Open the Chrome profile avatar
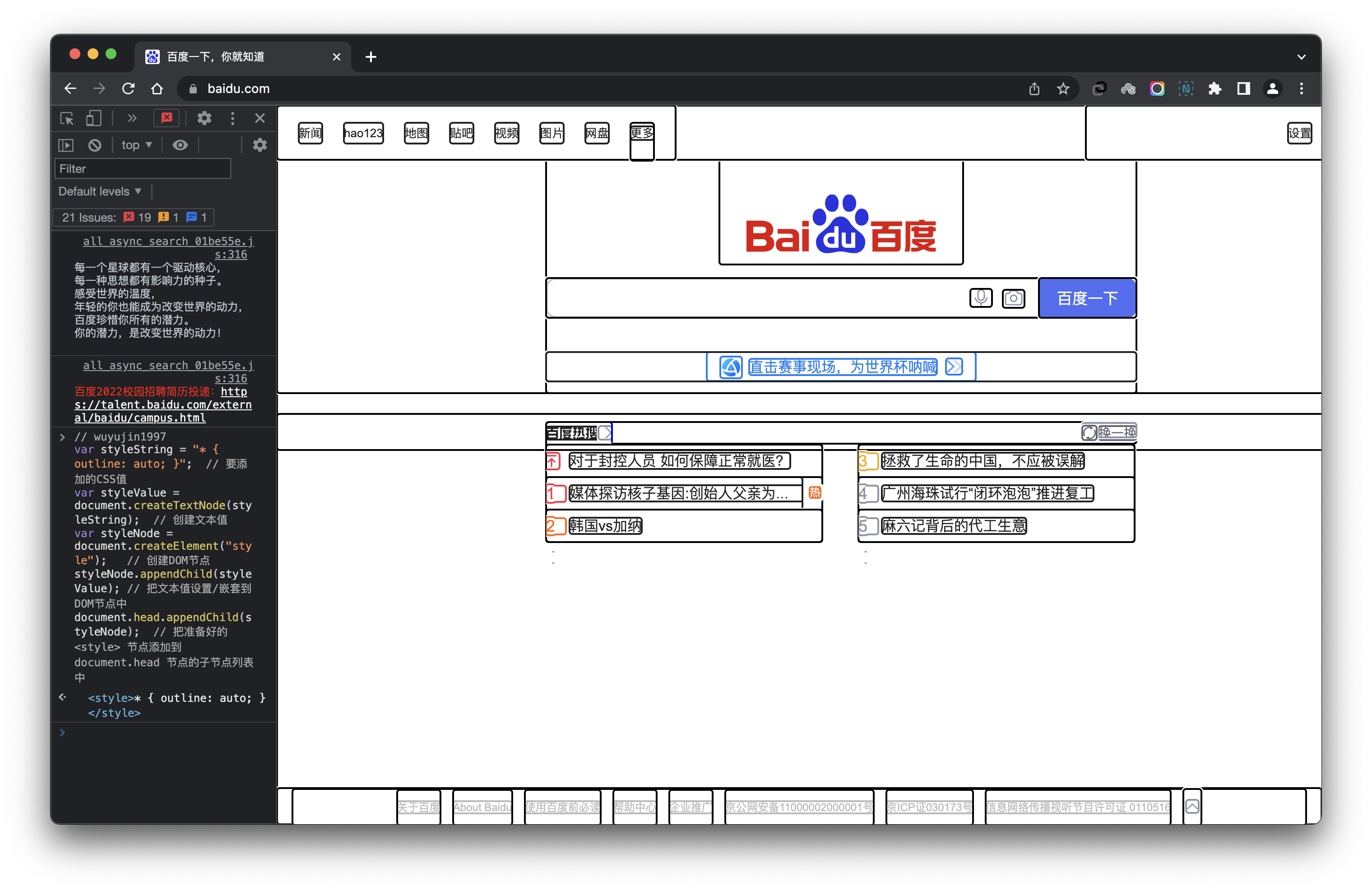 coord(1272,88)
